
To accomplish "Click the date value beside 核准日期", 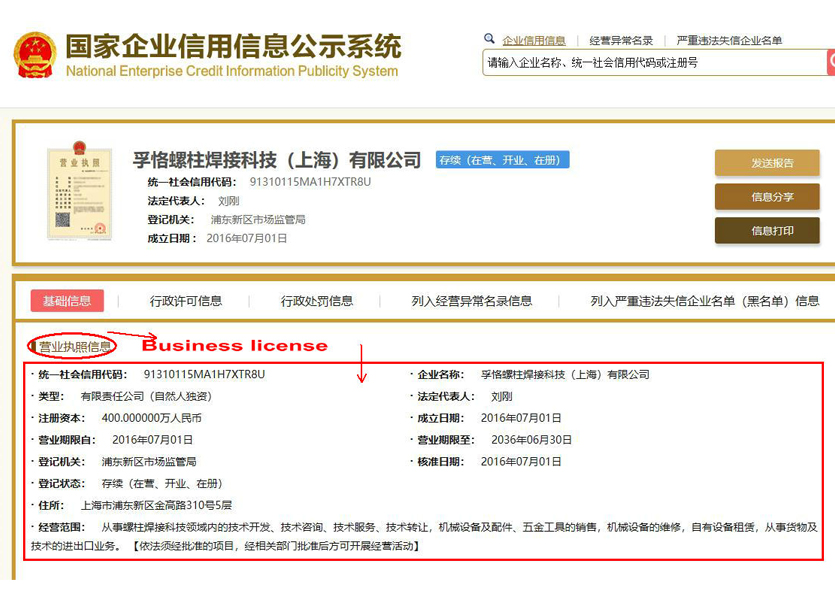I will [521, 462].
